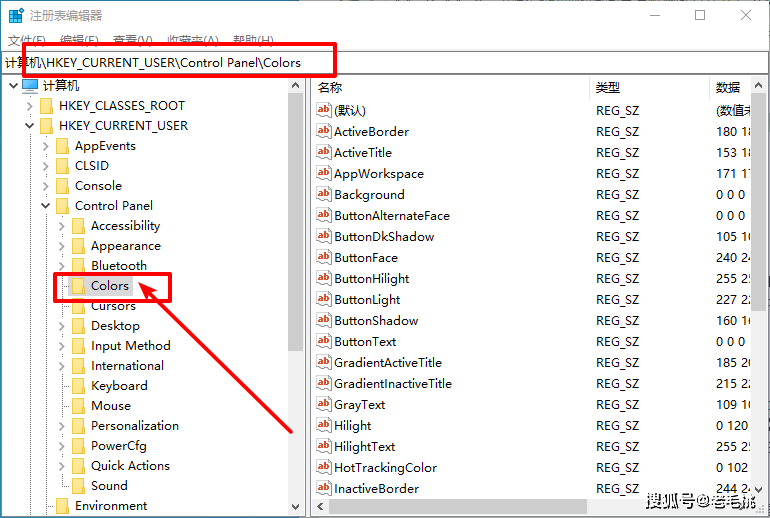Collapse the HKEY_CURRENT_USER hive
The height and width of the screenshot is (518, 770).
[29, 126]
